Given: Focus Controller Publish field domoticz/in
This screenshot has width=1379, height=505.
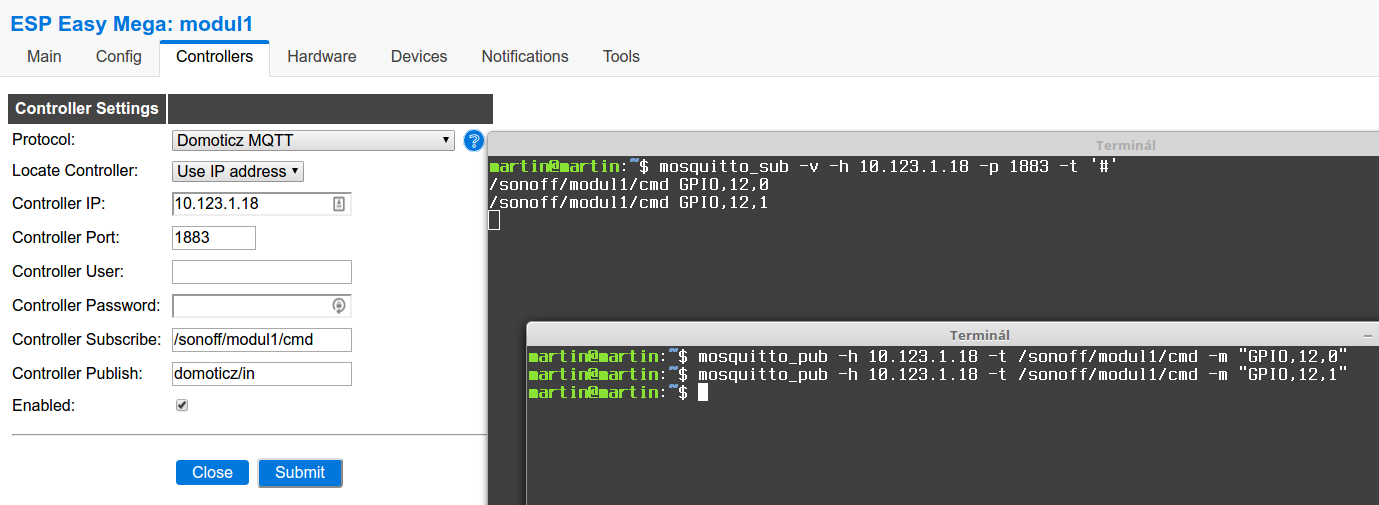Looking at the screenshot, I should (262, 374).
